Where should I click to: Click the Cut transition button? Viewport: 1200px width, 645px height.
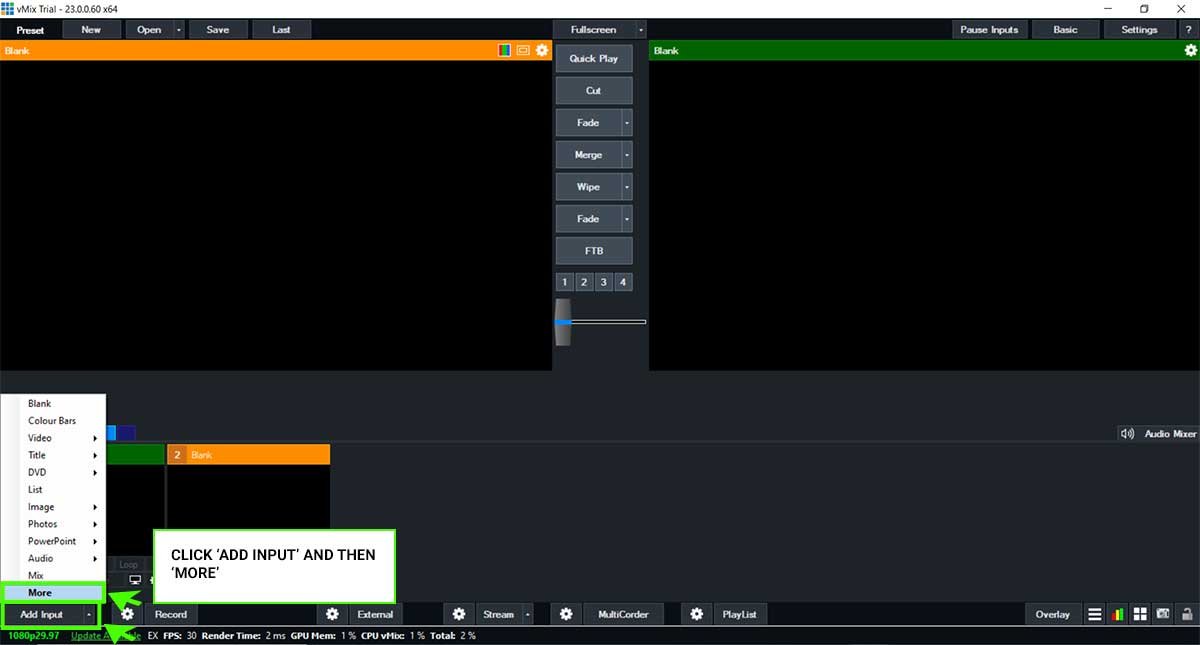pyautogui.click(x=594, y=91)
